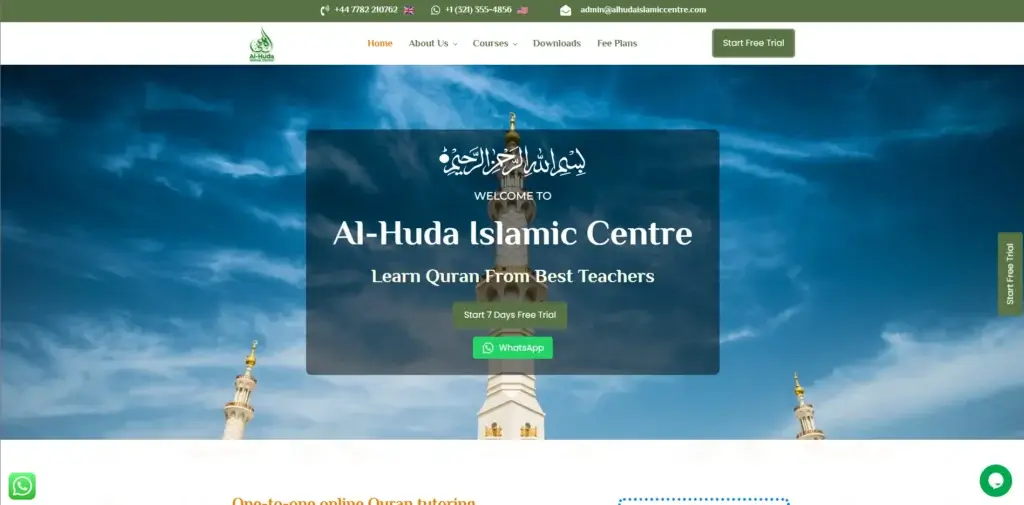Screen dimensions: 1024x505
Task: Email admin@alhudaislamiccentre.com
Action: coord(643,10)
